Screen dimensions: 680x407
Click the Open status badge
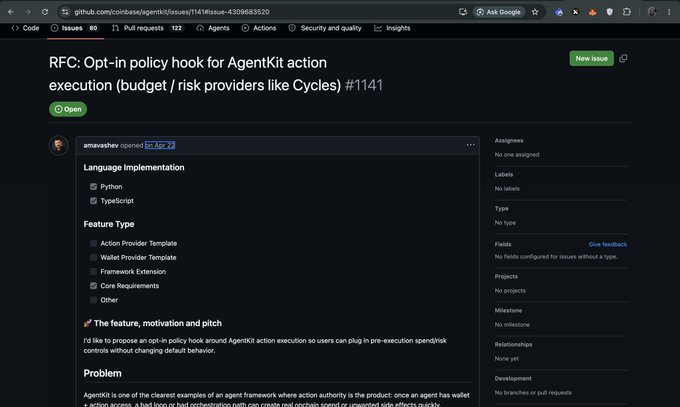(x=68, y=109)
